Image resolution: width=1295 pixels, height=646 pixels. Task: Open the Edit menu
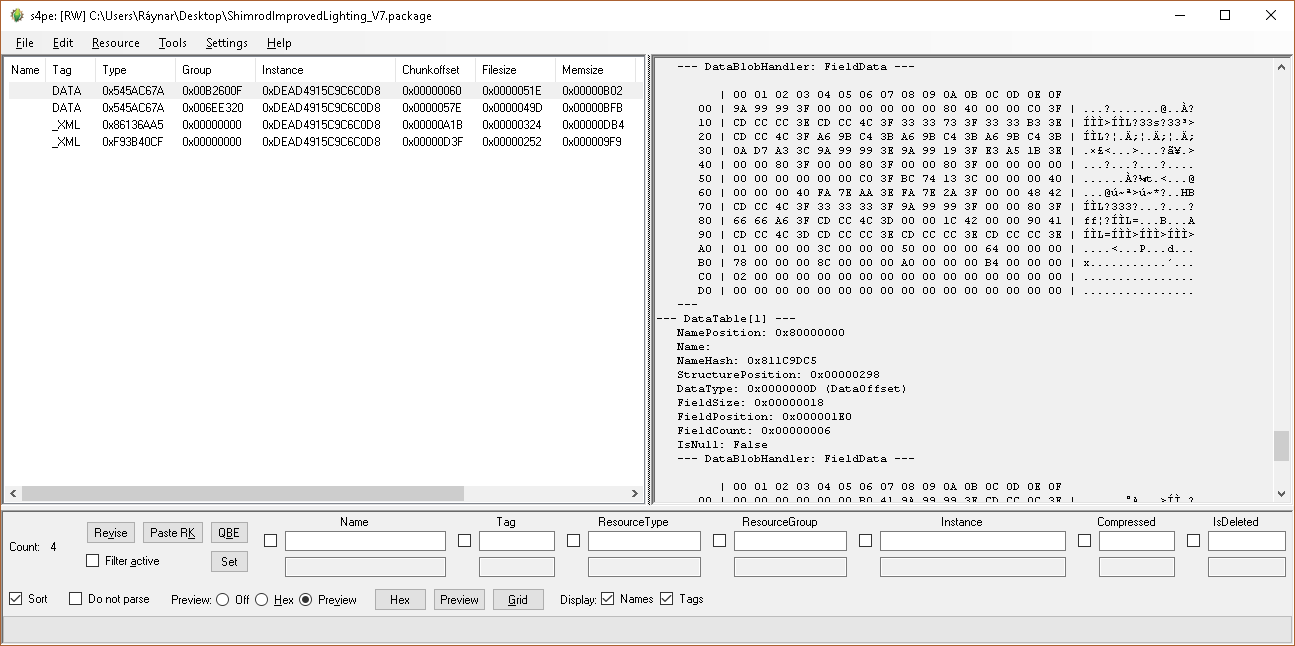click(63, 43)
